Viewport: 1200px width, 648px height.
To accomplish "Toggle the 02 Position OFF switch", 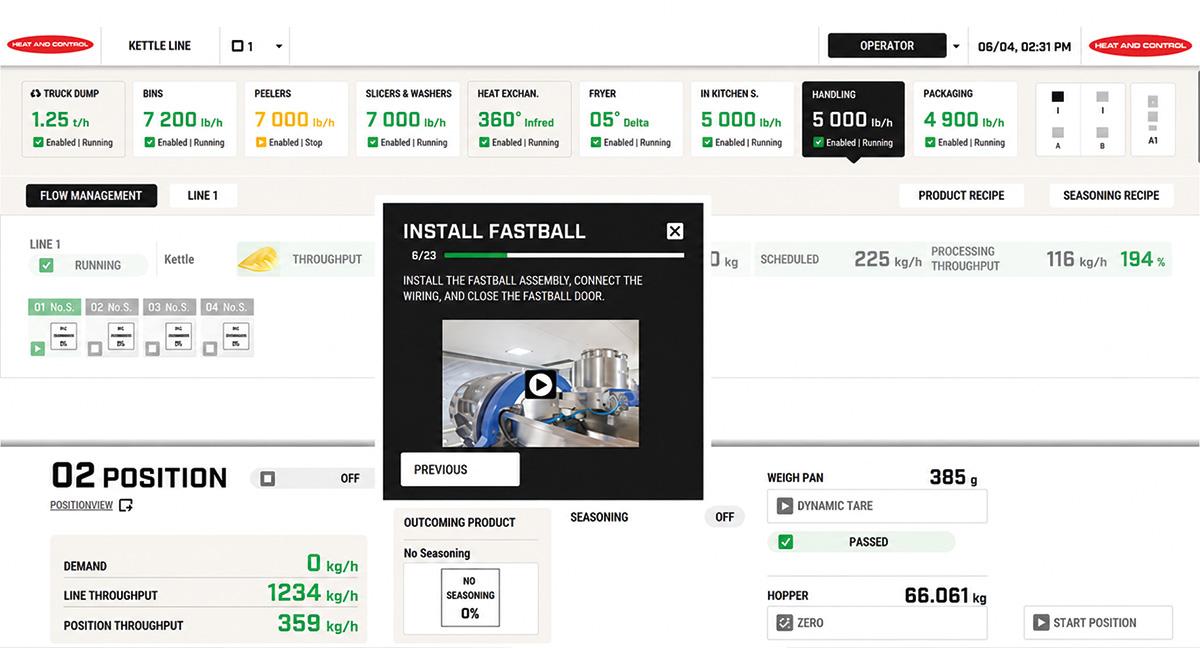I will point(311,478).
